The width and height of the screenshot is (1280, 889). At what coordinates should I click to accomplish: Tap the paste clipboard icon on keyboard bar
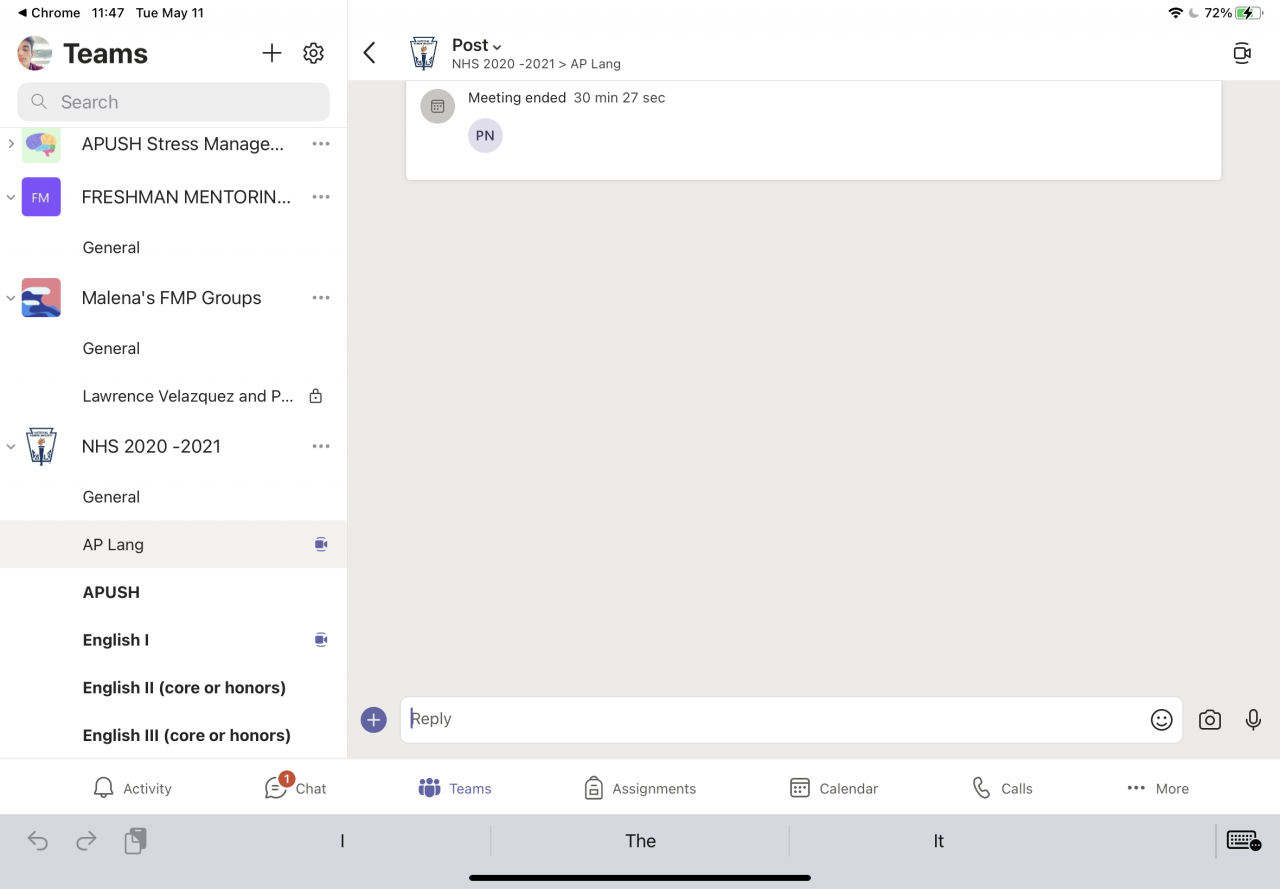tap(135, 841)
